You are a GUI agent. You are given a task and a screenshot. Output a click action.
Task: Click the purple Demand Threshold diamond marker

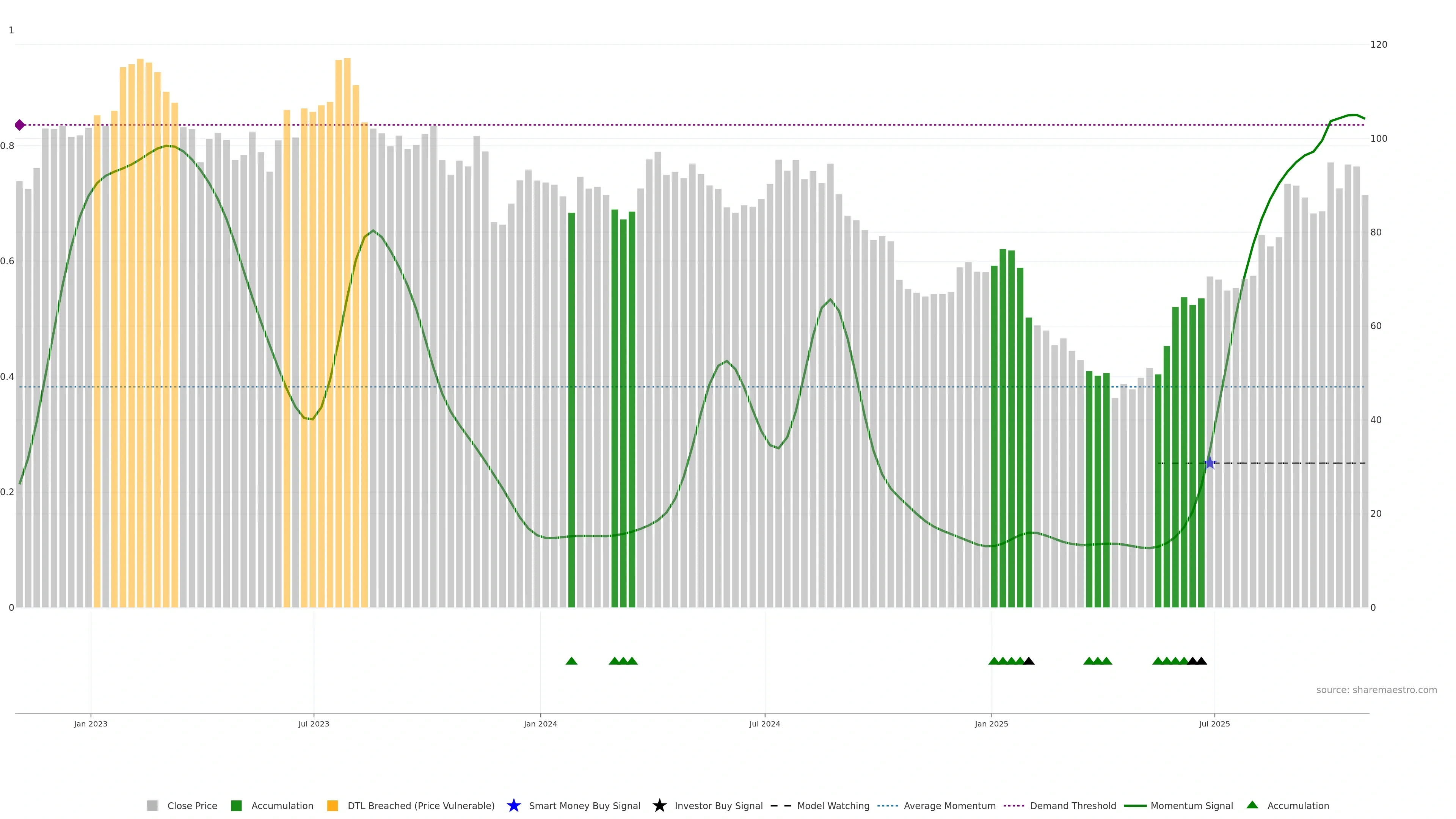pos(20,125)
